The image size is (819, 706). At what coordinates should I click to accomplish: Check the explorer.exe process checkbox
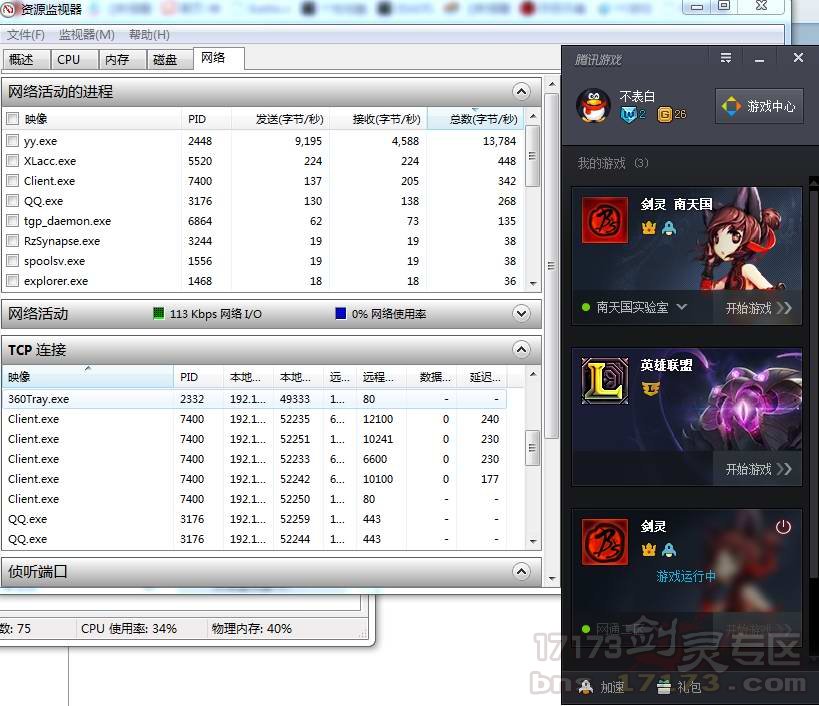point(13,280)
